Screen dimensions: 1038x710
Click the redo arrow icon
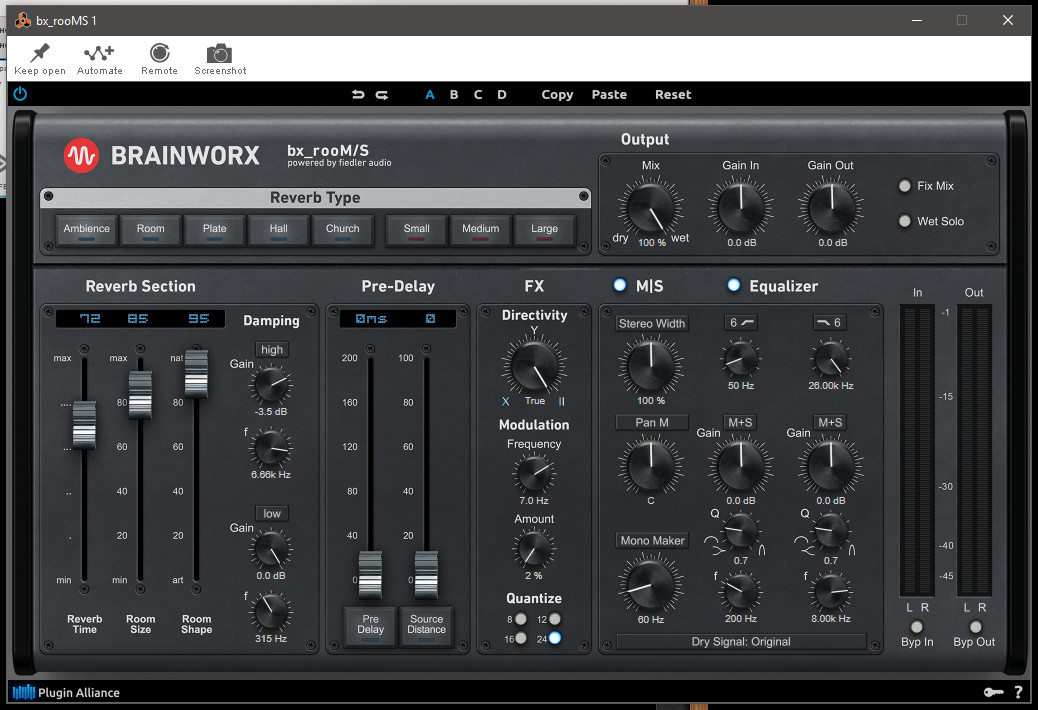[382, 95]
